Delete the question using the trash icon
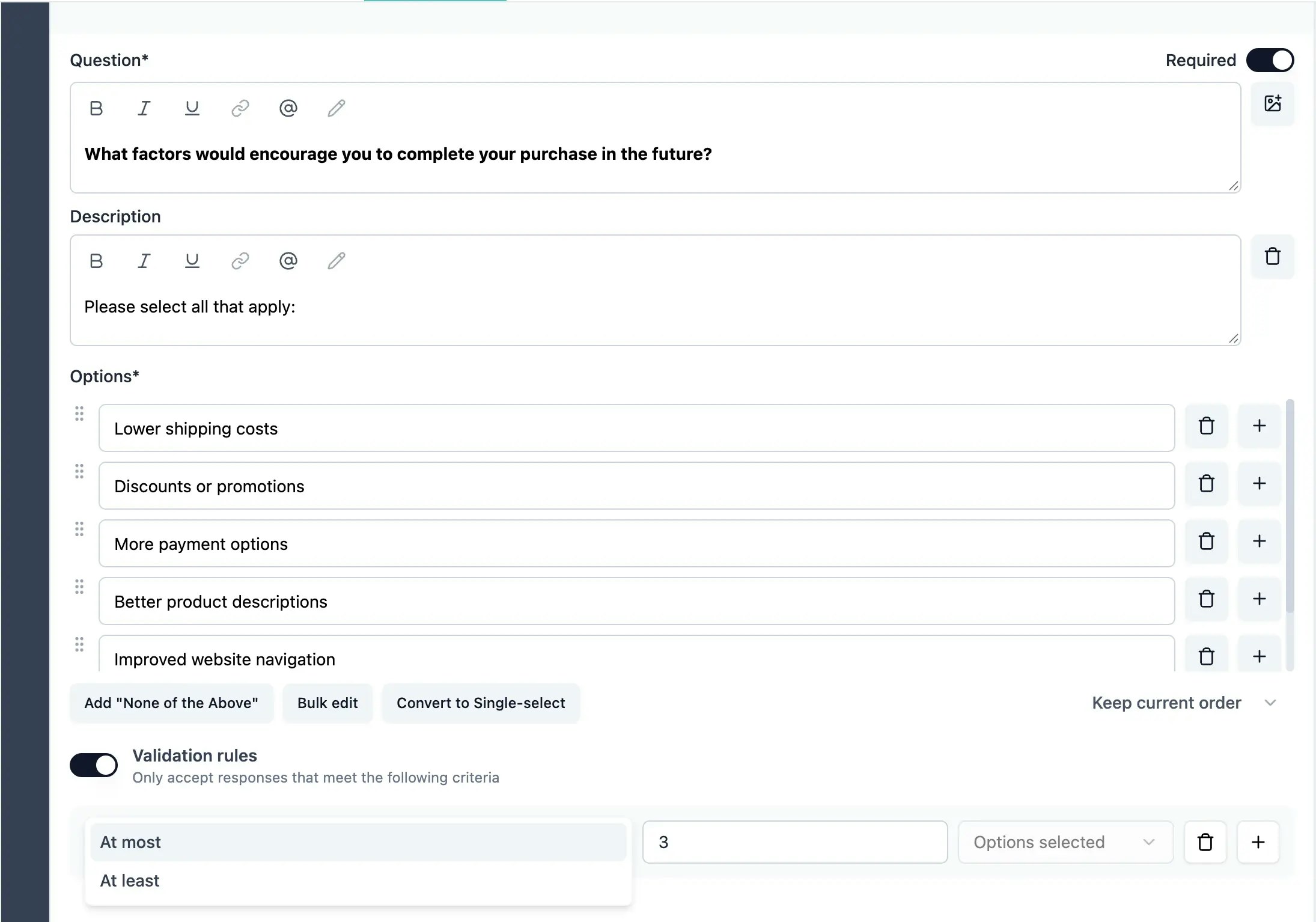The height and width of the screenshot is (922, 1316). [x=1273, y=257]
